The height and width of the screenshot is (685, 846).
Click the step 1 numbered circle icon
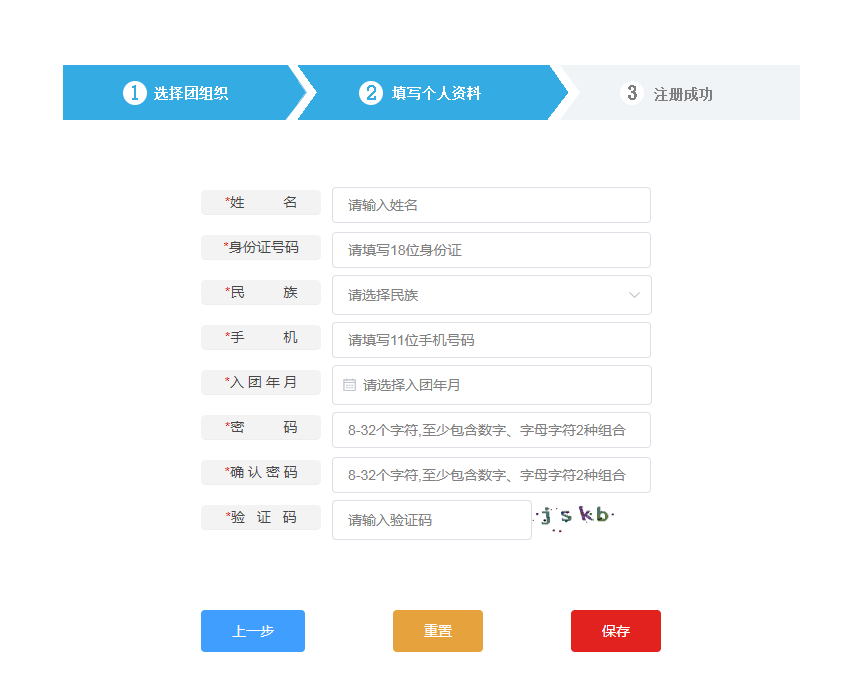tap(134, 92)
